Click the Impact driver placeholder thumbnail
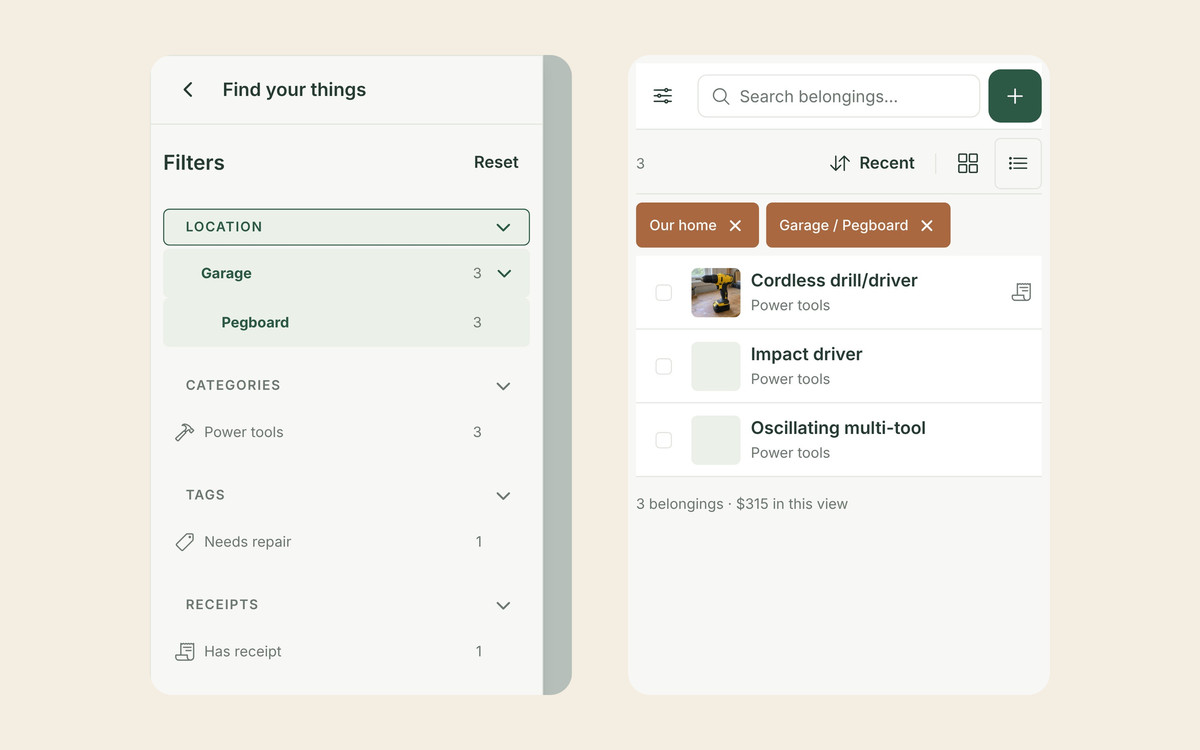Viewport: 1200px width, 750px height. coord(716,366)
